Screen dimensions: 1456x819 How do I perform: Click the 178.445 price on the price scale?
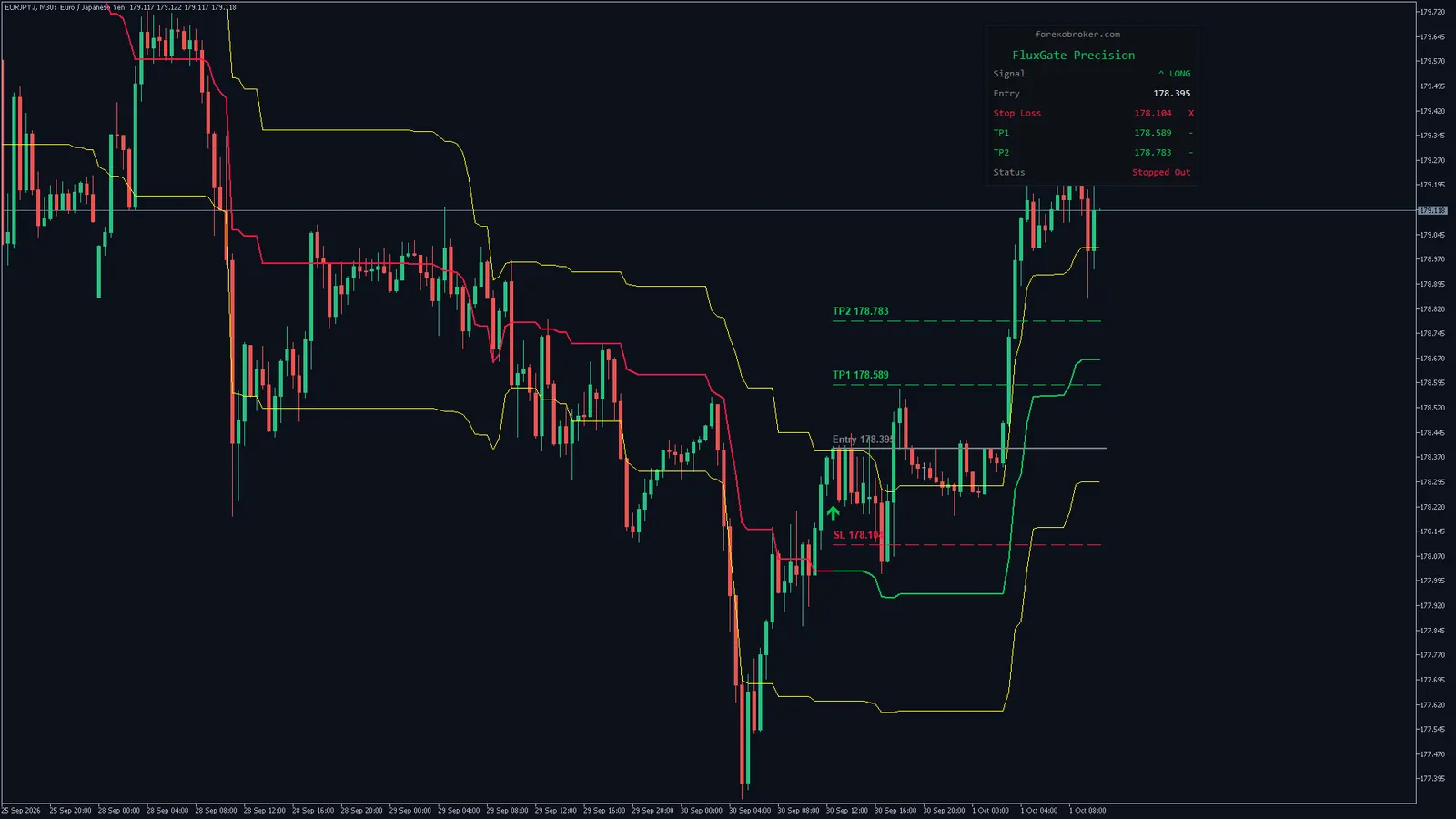(x=1432, y=433)
